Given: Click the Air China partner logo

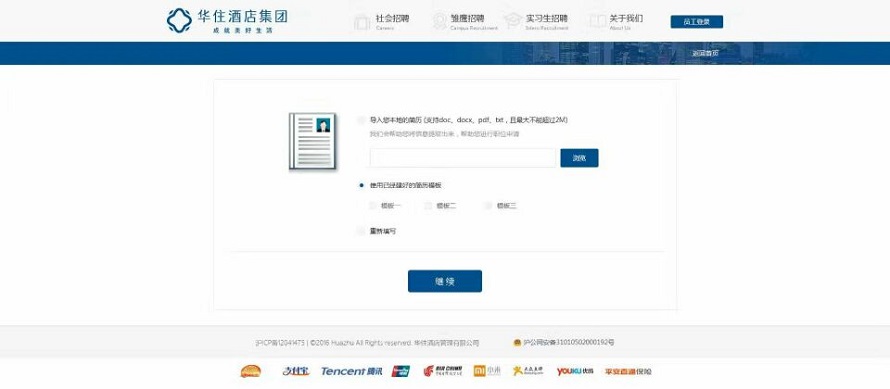Looking at the screenshot, I should pos(443,371).
